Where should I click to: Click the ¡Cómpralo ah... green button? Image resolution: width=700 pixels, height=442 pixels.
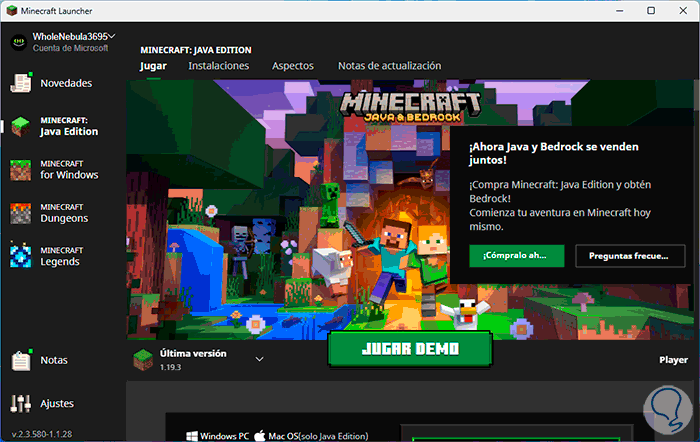point(517,256)
